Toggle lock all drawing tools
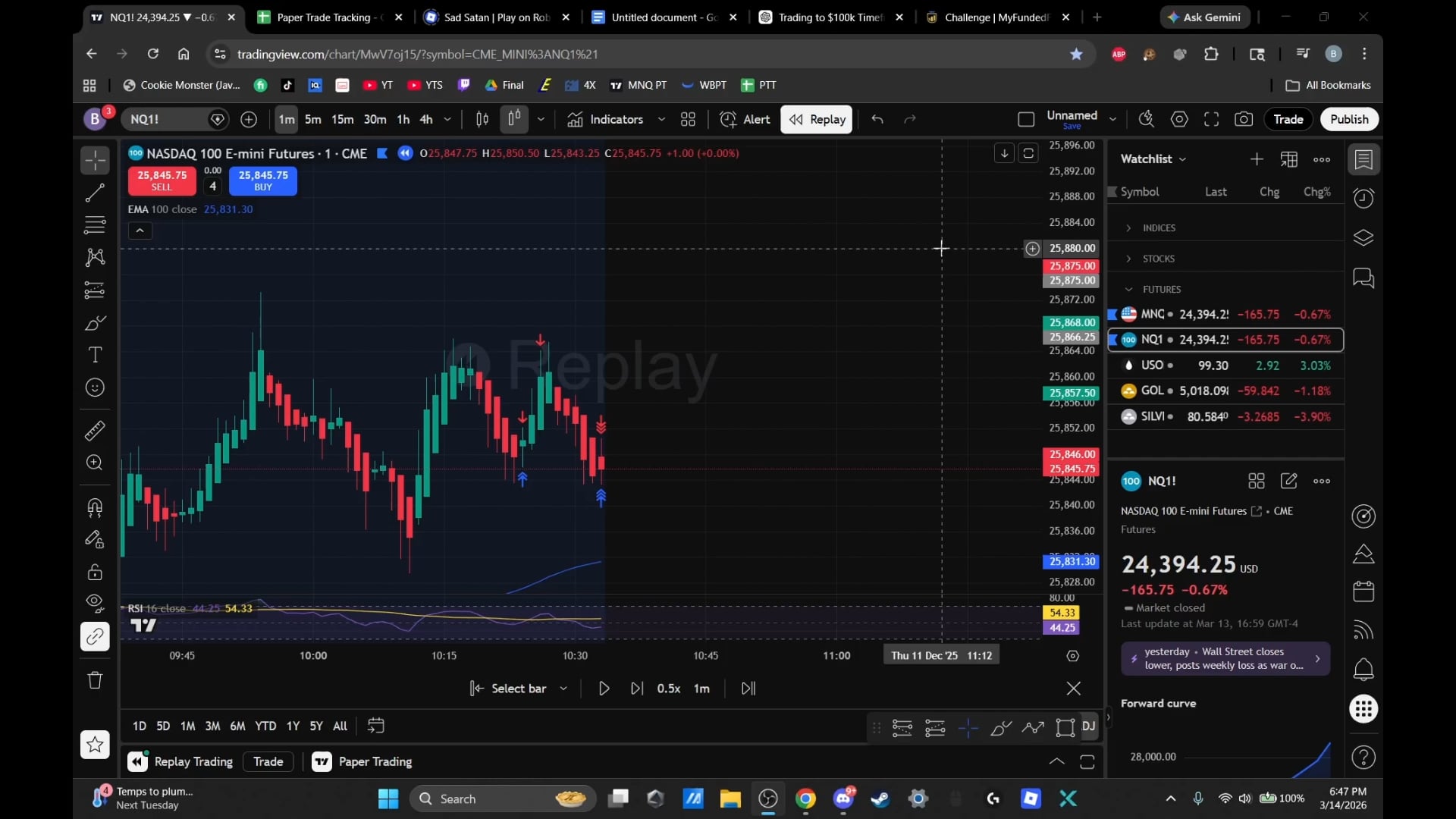Viewport: 1456px width, 819px height. click(x=95, y=573)
